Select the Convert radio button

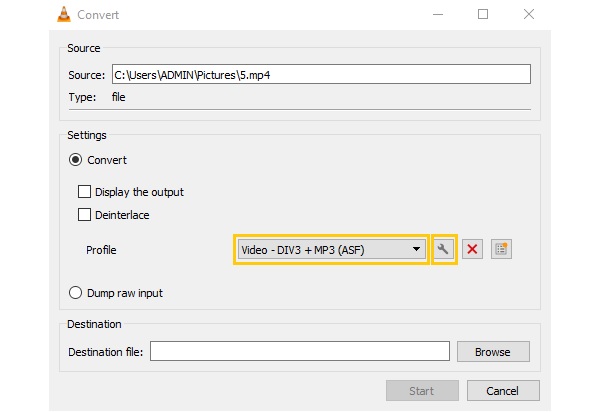coord(75,160)
